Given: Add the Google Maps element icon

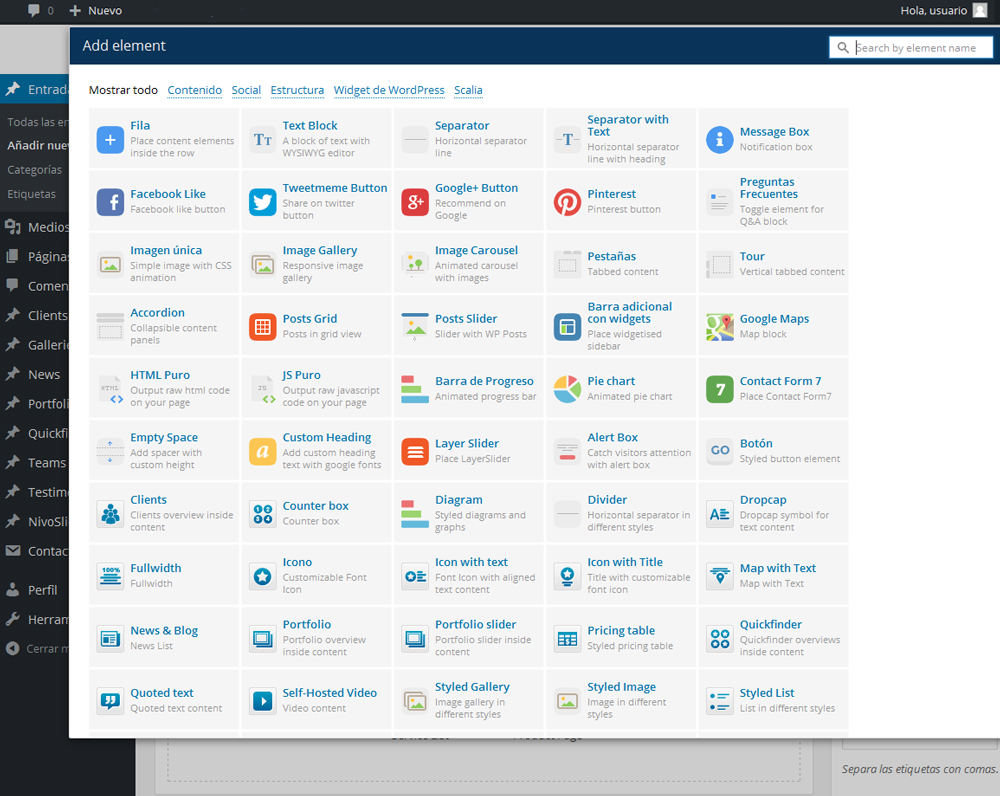Looking at the screenshot, I should tap(720, 327).
